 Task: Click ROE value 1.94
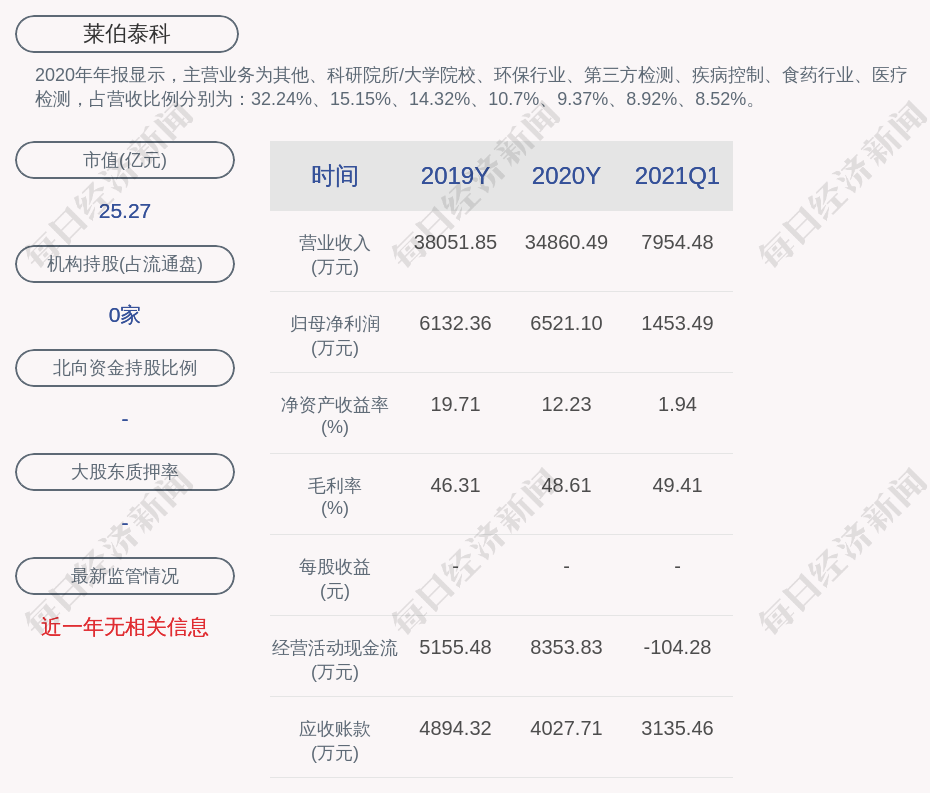pyautogui.click(x=677, y=405)
